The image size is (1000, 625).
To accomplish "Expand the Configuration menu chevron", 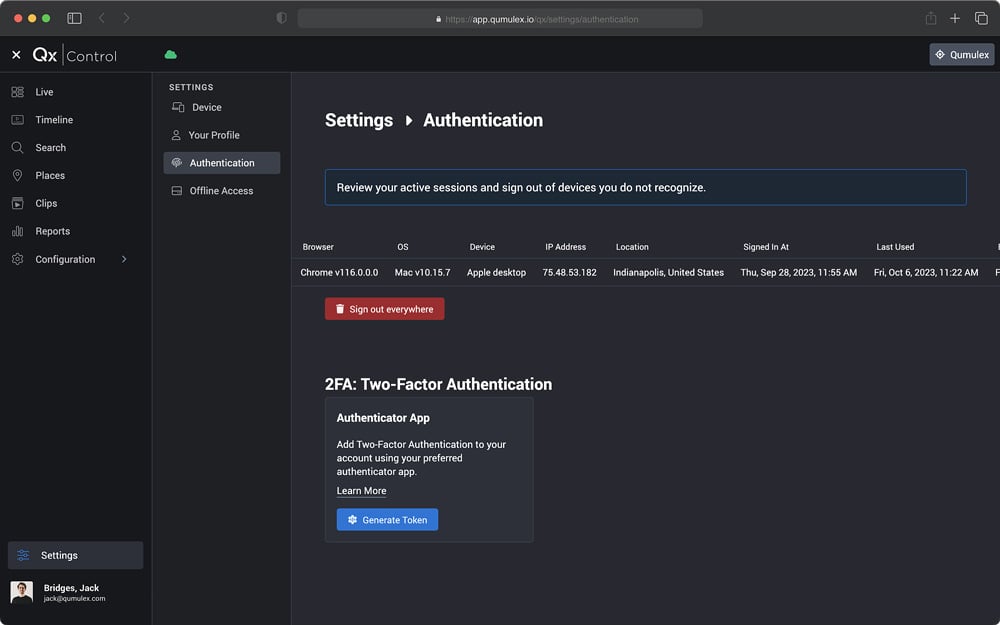I will click(124, 260).
